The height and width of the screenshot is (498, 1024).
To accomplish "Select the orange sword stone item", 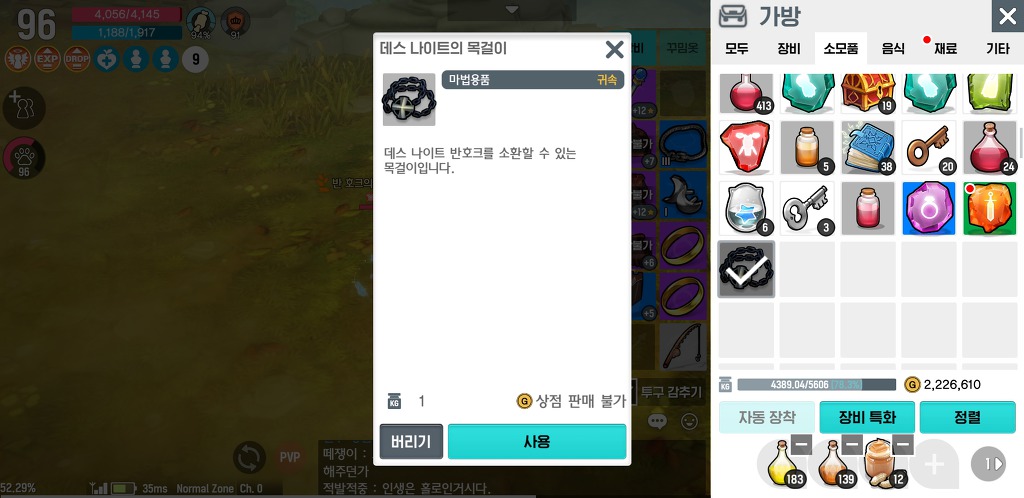I will (990, 208).
